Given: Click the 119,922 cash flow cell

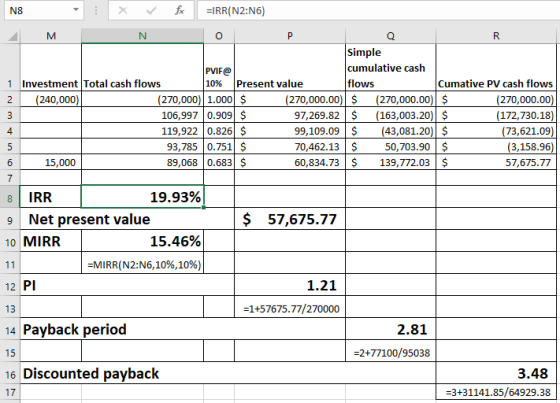Looking at the screenshot, I should click(142, 131).
